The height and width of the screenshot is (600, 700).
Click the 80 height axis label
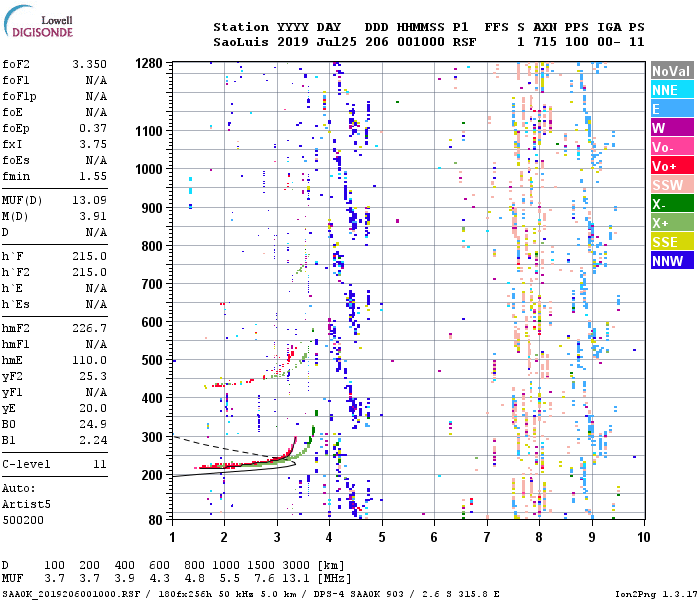[x=155, y=520]
